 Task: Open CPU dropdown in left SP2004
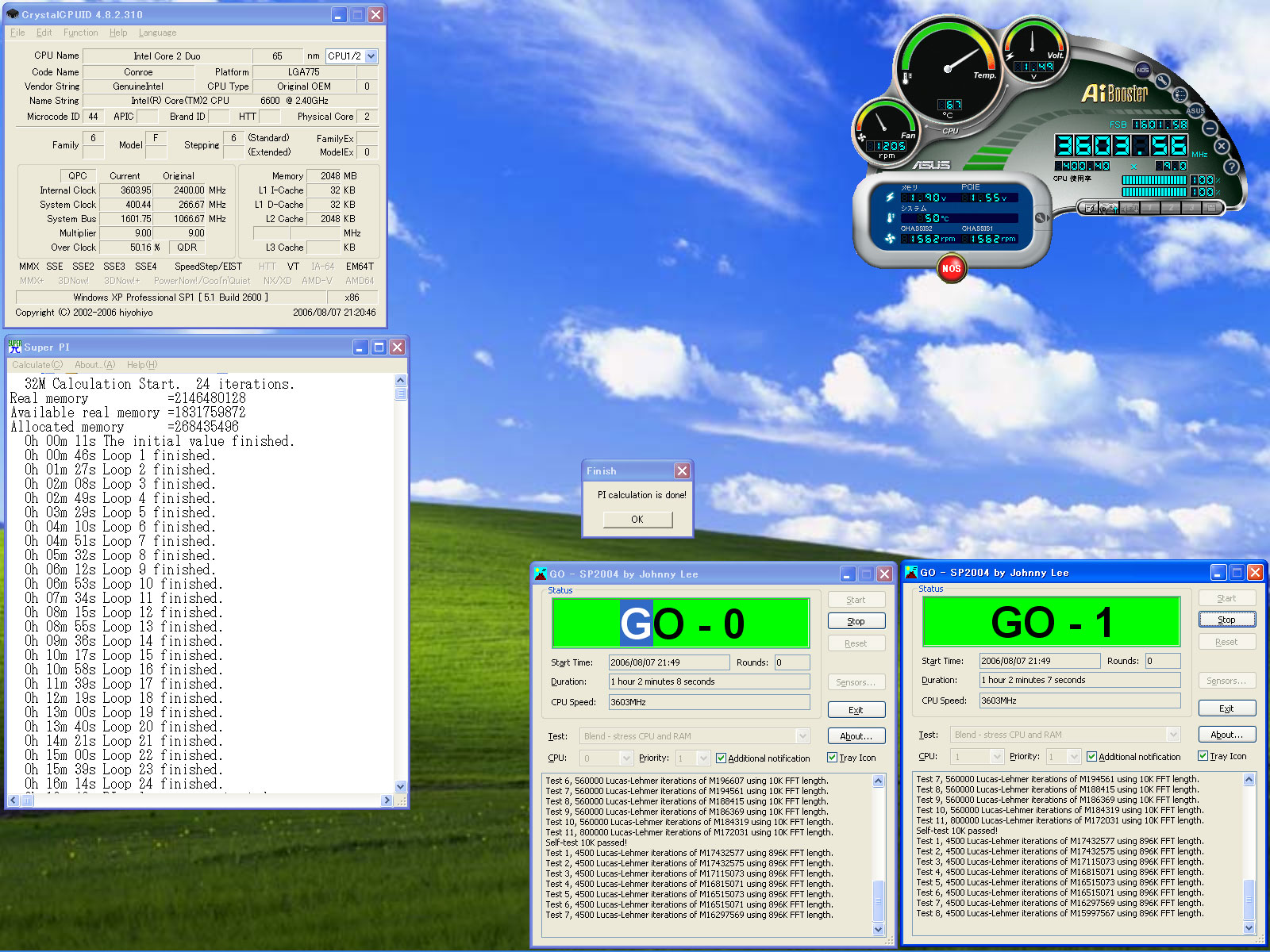[625, 758]
